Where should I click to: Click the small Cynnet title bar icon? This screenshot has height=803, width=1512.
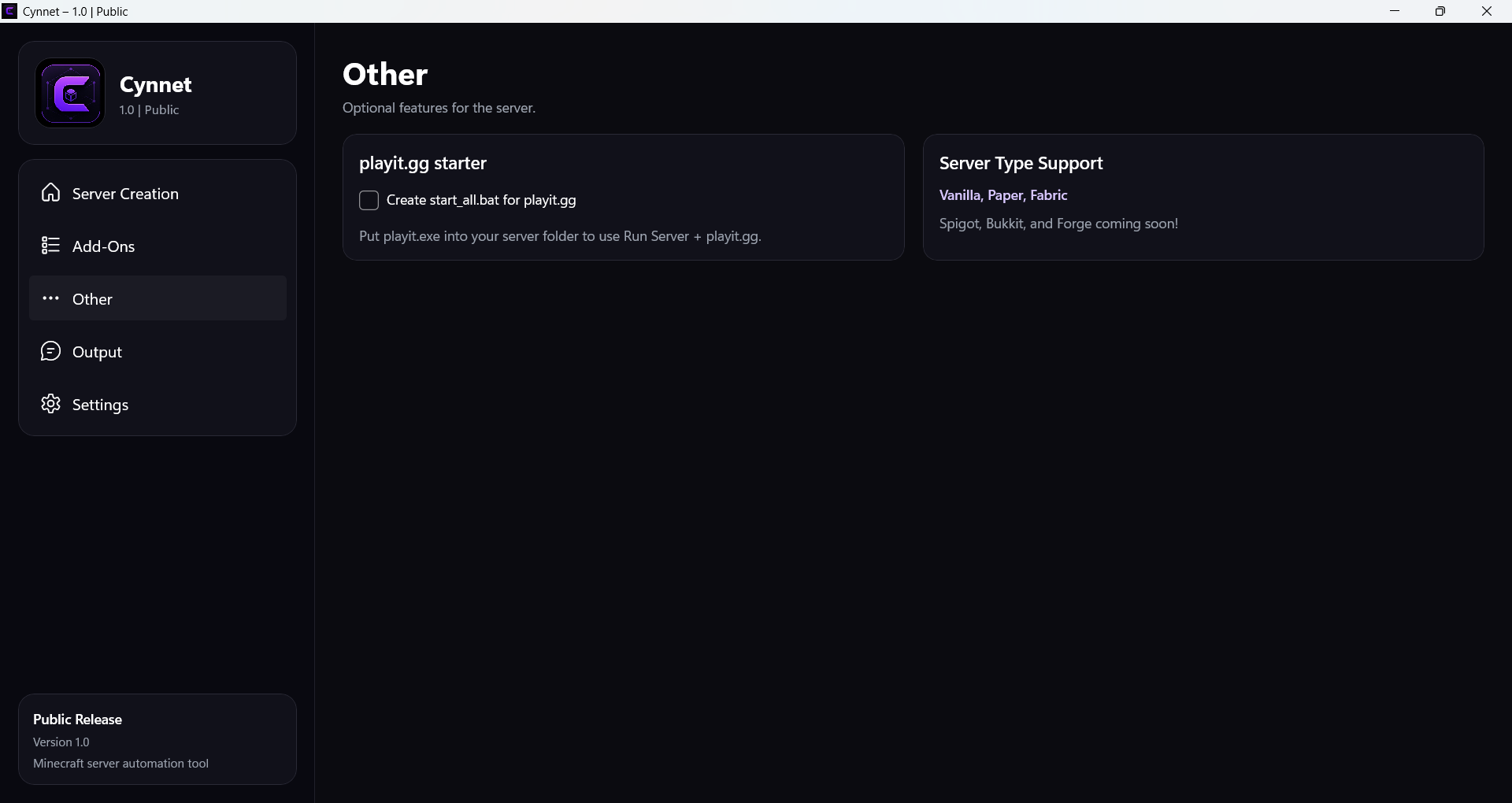[9, 11]
